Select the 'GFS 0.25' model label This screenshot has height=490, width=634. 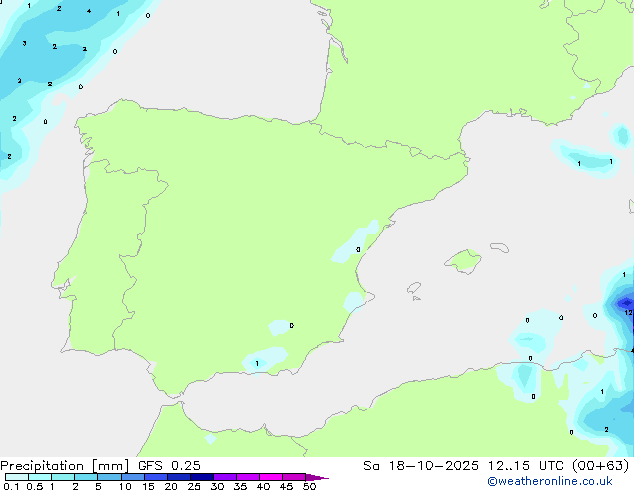point(169,466)
